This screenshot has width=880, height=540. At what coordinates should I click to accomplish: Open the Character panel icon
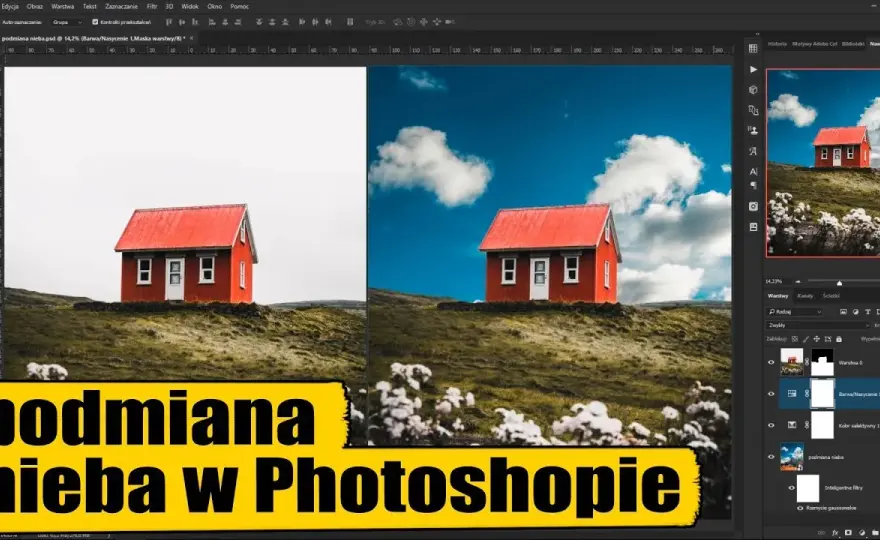click(753, 171)
